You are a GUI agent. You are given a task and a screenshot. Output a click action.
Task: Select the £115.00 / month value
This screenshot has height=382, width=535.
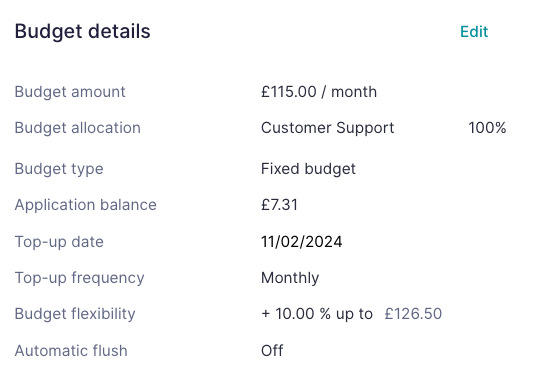tap(319, 92)
